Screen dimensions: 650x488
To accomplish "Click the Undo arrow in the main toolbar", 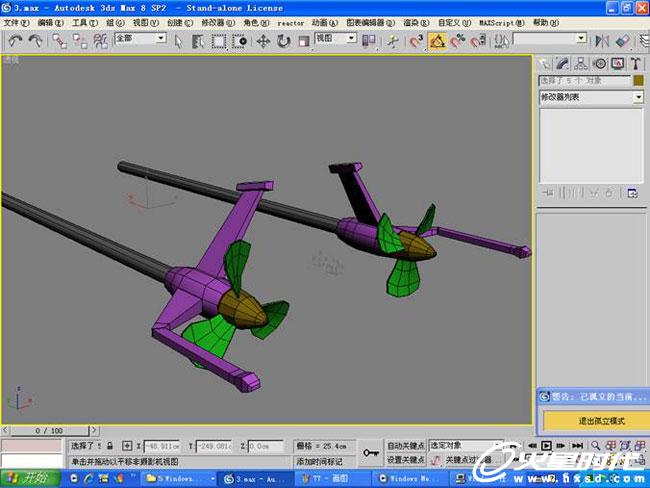I will point(15,41).
